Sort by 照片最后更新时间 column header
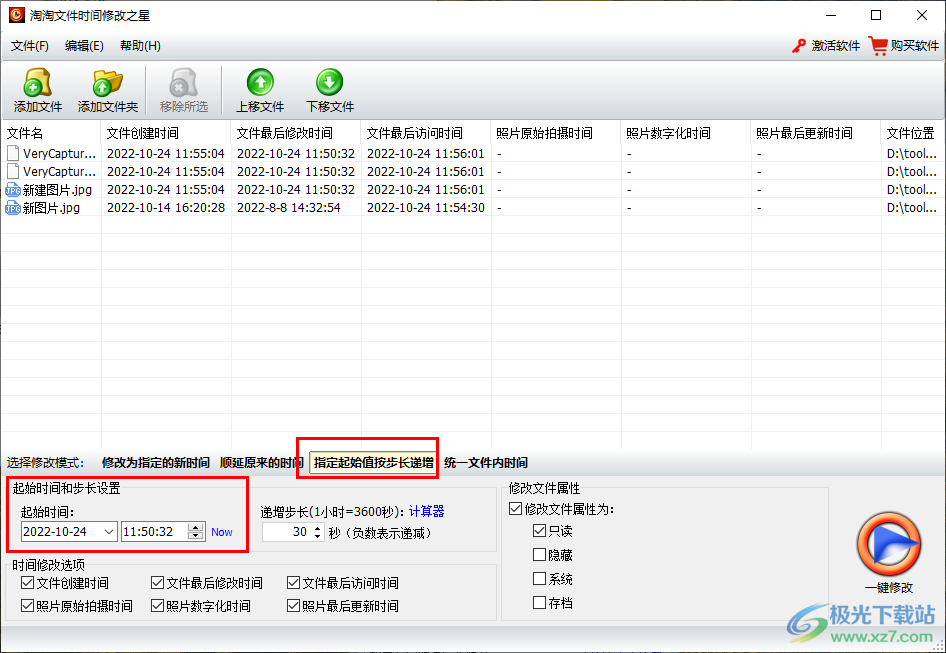Screen dimensions: 946x653 pyautogui.click(x=816, y=133)
